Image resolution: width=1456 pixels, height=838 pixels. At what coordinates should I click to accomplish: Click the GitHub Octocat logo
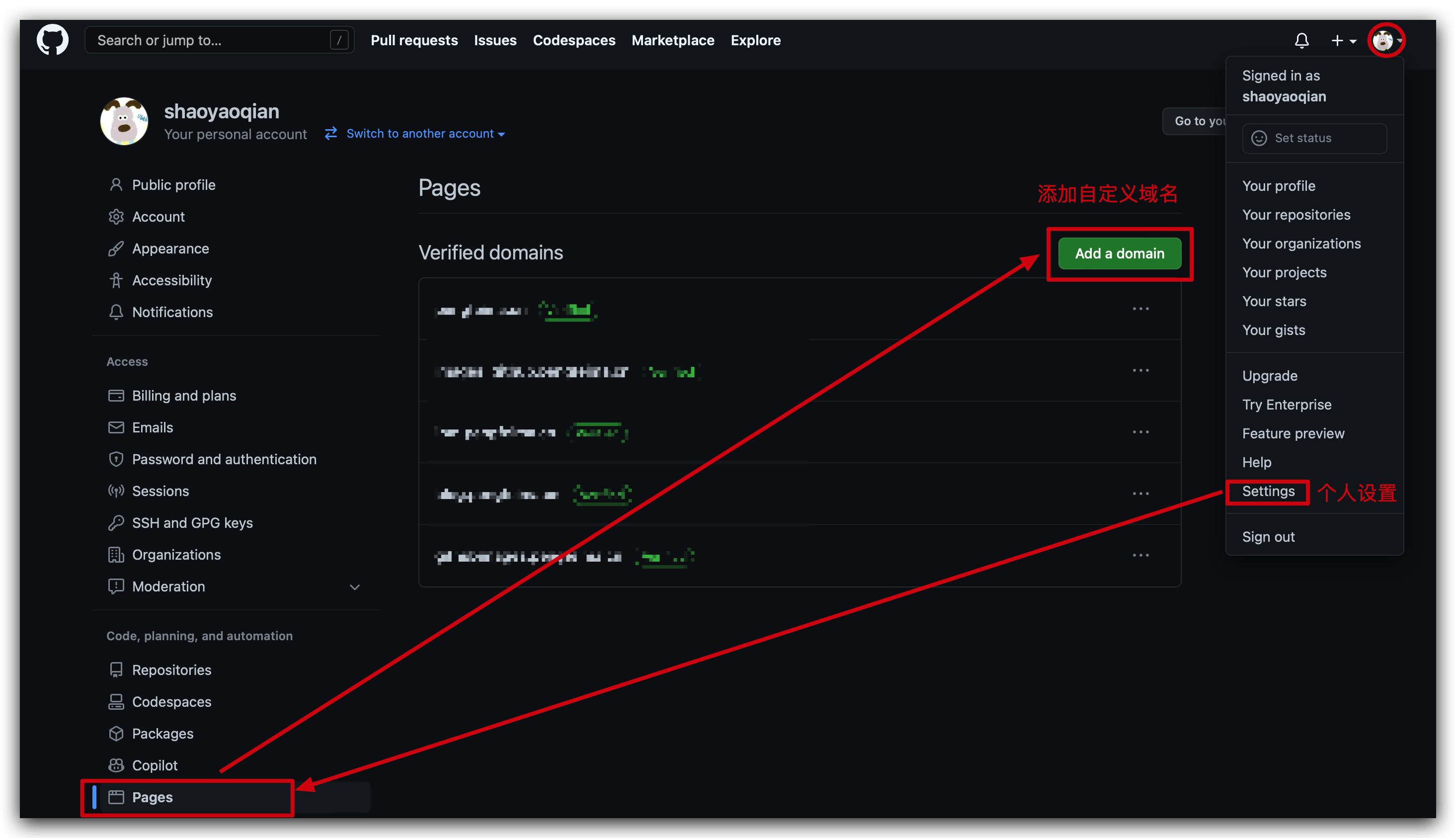(52, 40)
